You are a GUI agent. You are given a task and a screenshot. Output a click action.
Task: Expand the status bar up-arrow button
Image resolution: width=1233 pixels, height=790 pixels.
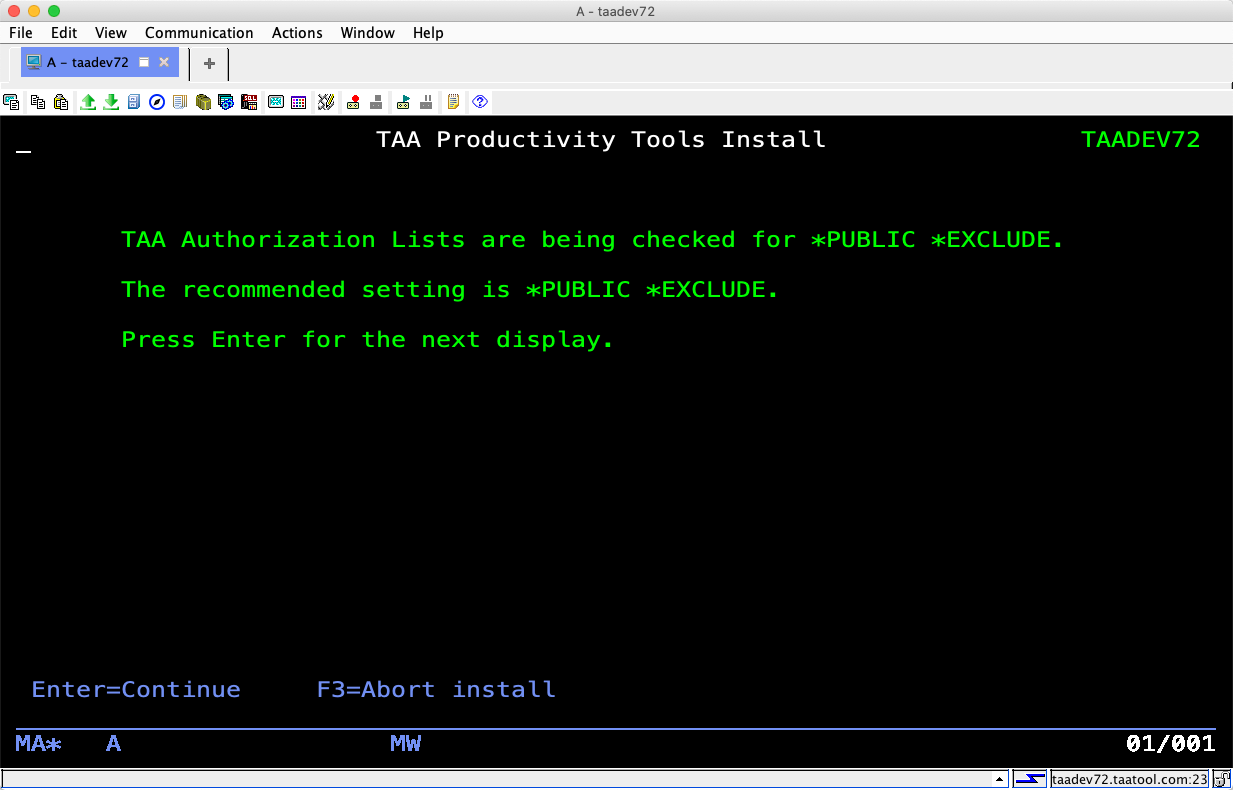(999, 779)
